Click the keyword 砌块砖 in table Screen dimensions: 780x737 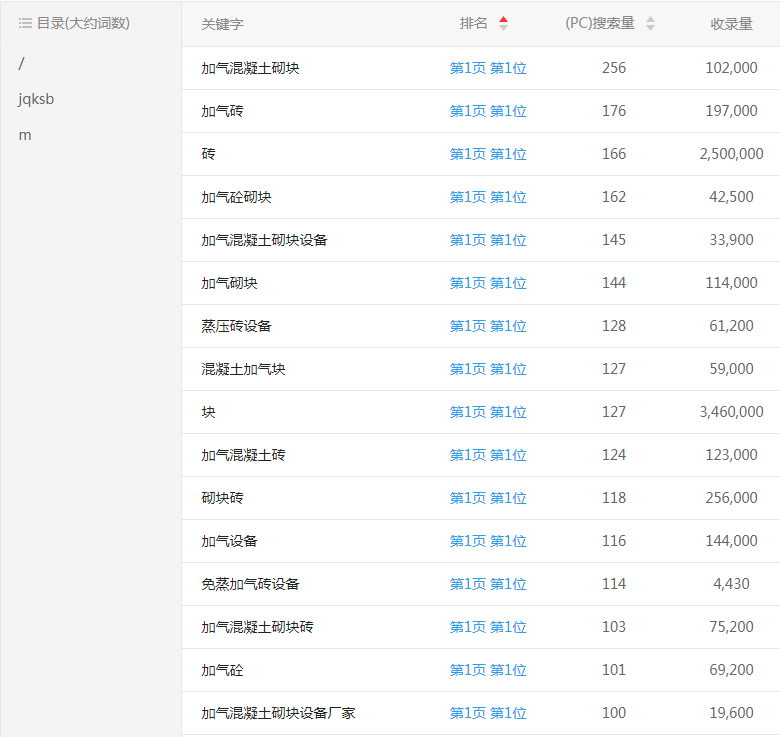point(222,498)
